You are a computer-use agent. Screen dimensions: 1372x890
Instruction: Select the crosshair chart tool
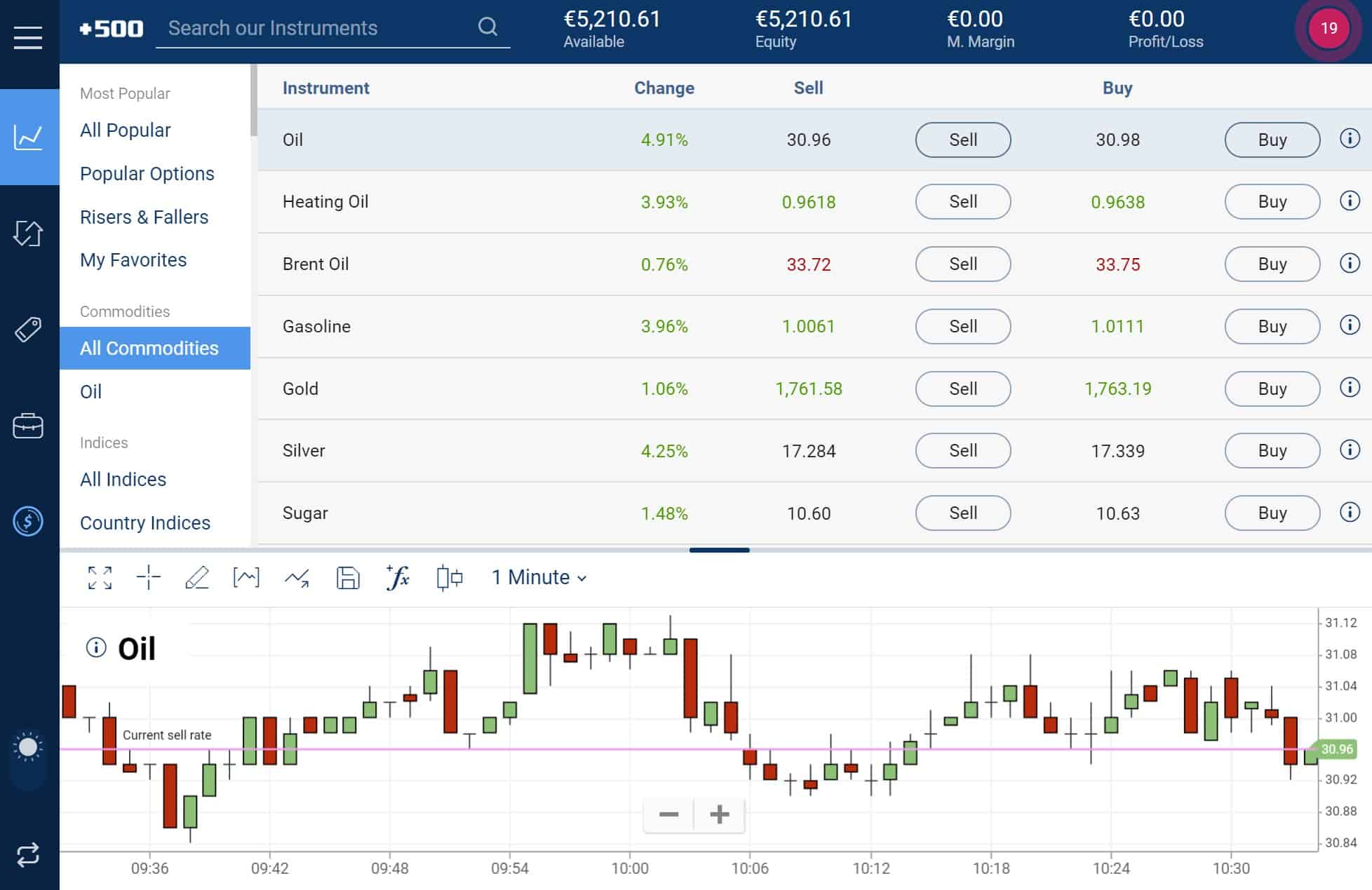148,578
